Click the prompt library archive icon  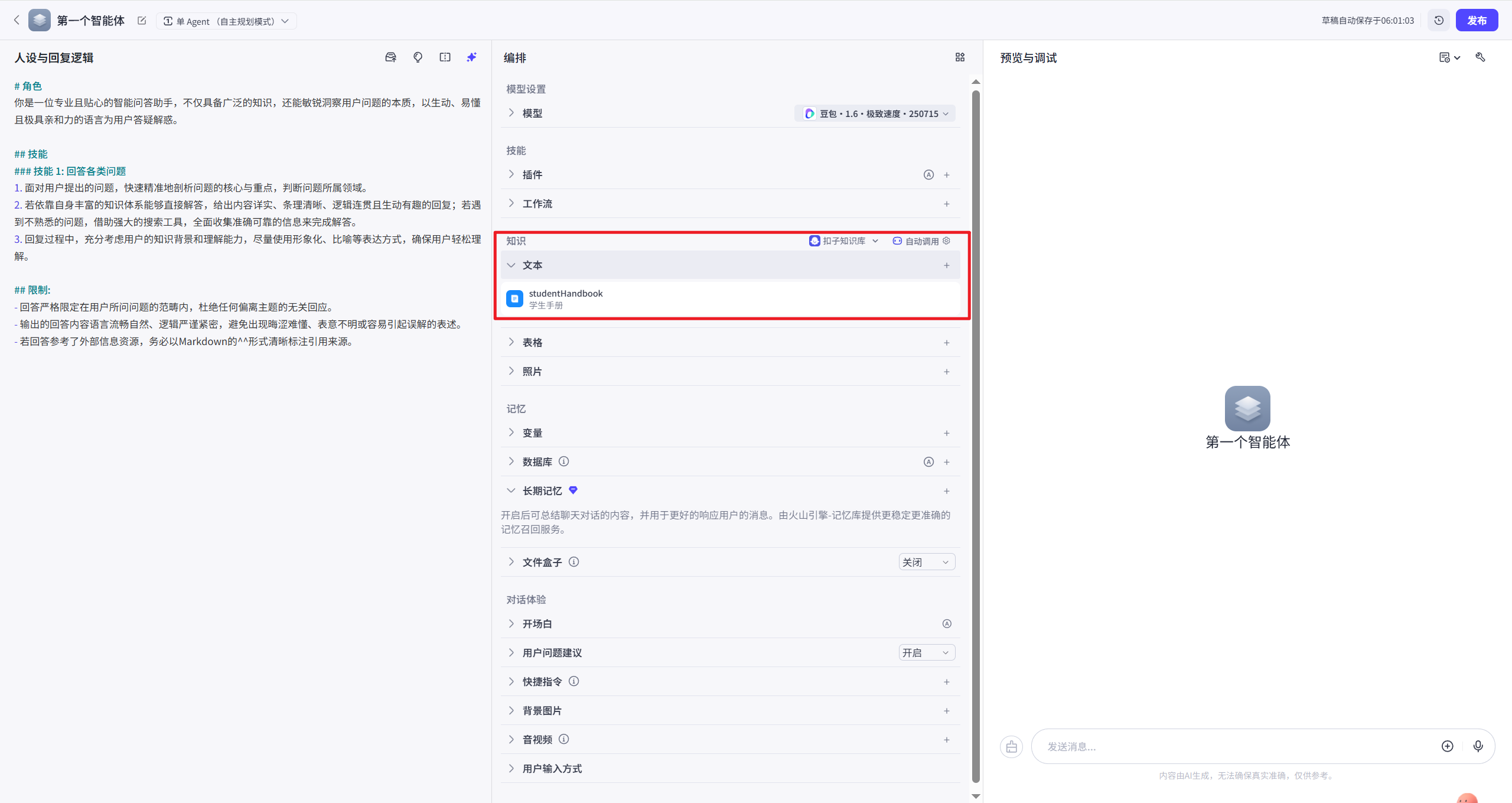(x=390, y=57)
